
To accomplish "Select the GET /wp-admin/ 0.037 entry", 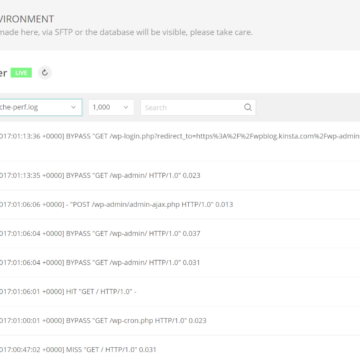I will (180, 233).
